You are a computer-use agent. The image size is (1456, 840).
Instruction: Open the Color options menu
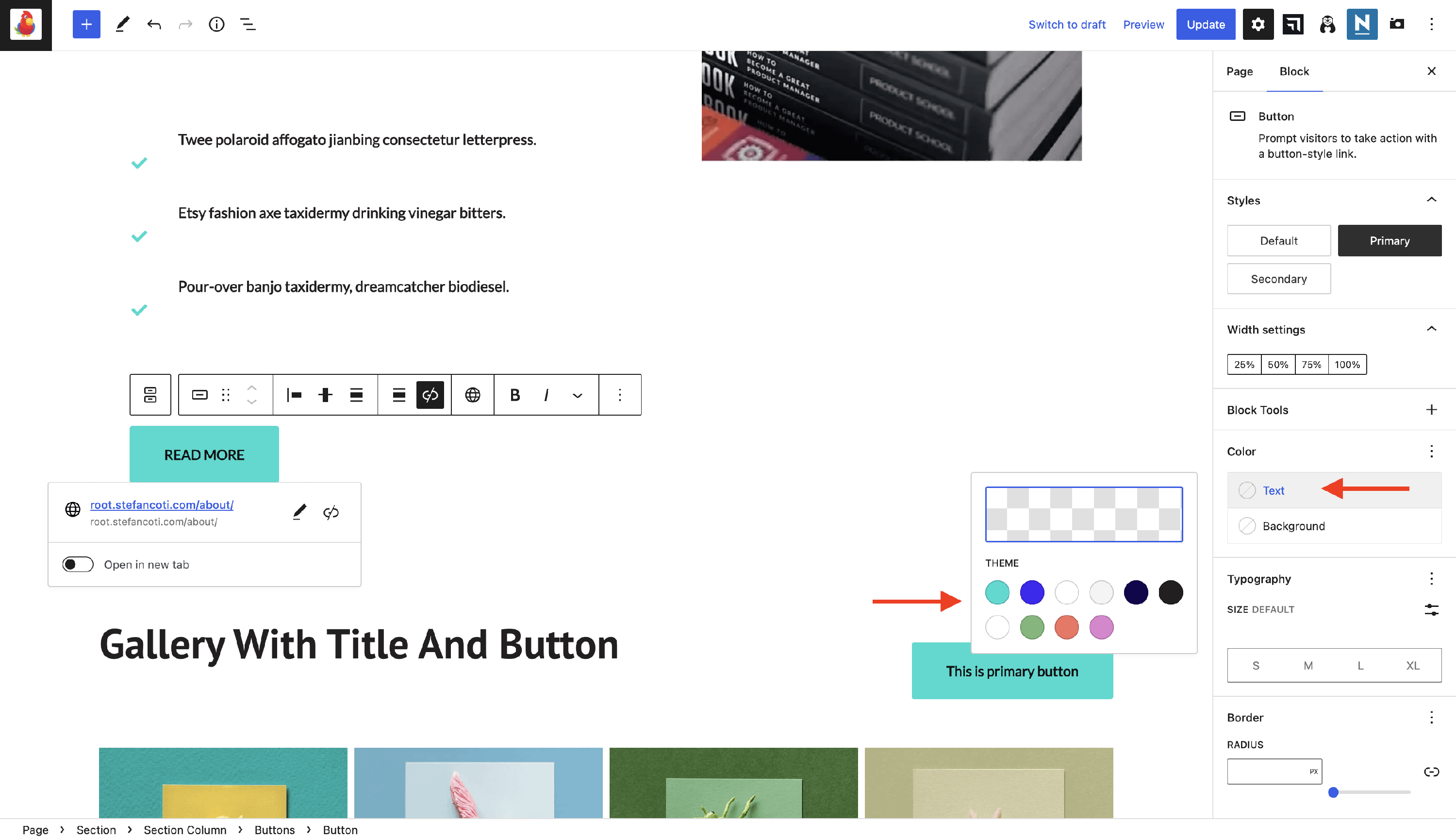[1431, 451]
